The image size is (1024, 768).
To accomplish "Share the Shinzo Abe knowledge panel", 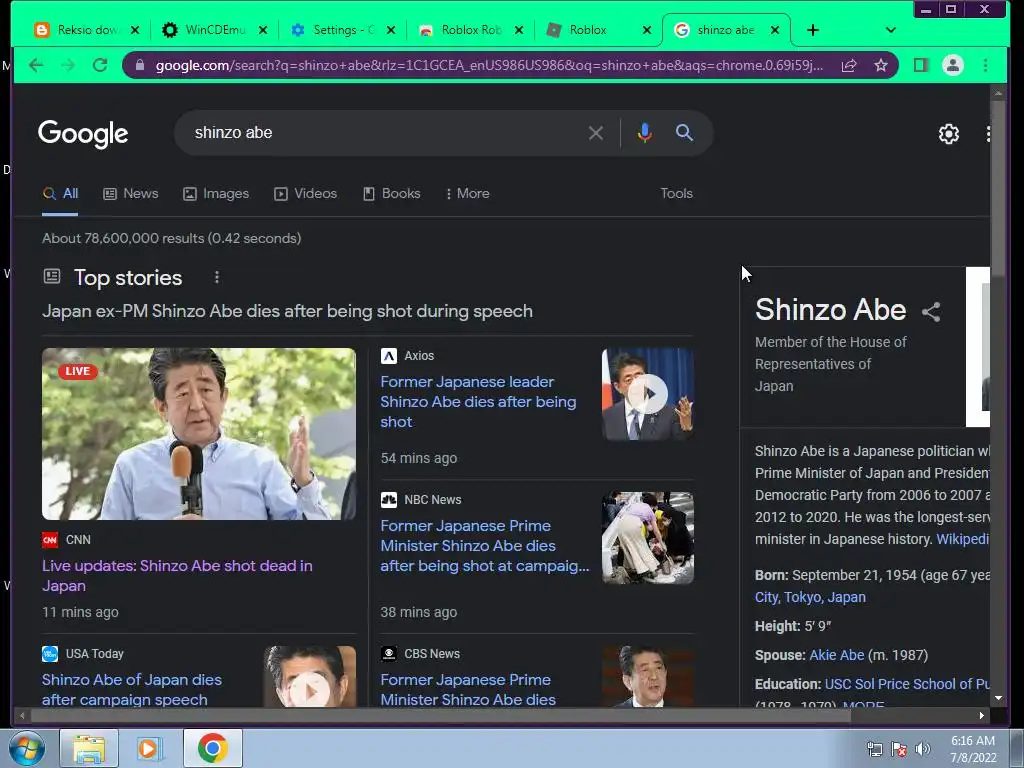I will [x=931, y=312].
